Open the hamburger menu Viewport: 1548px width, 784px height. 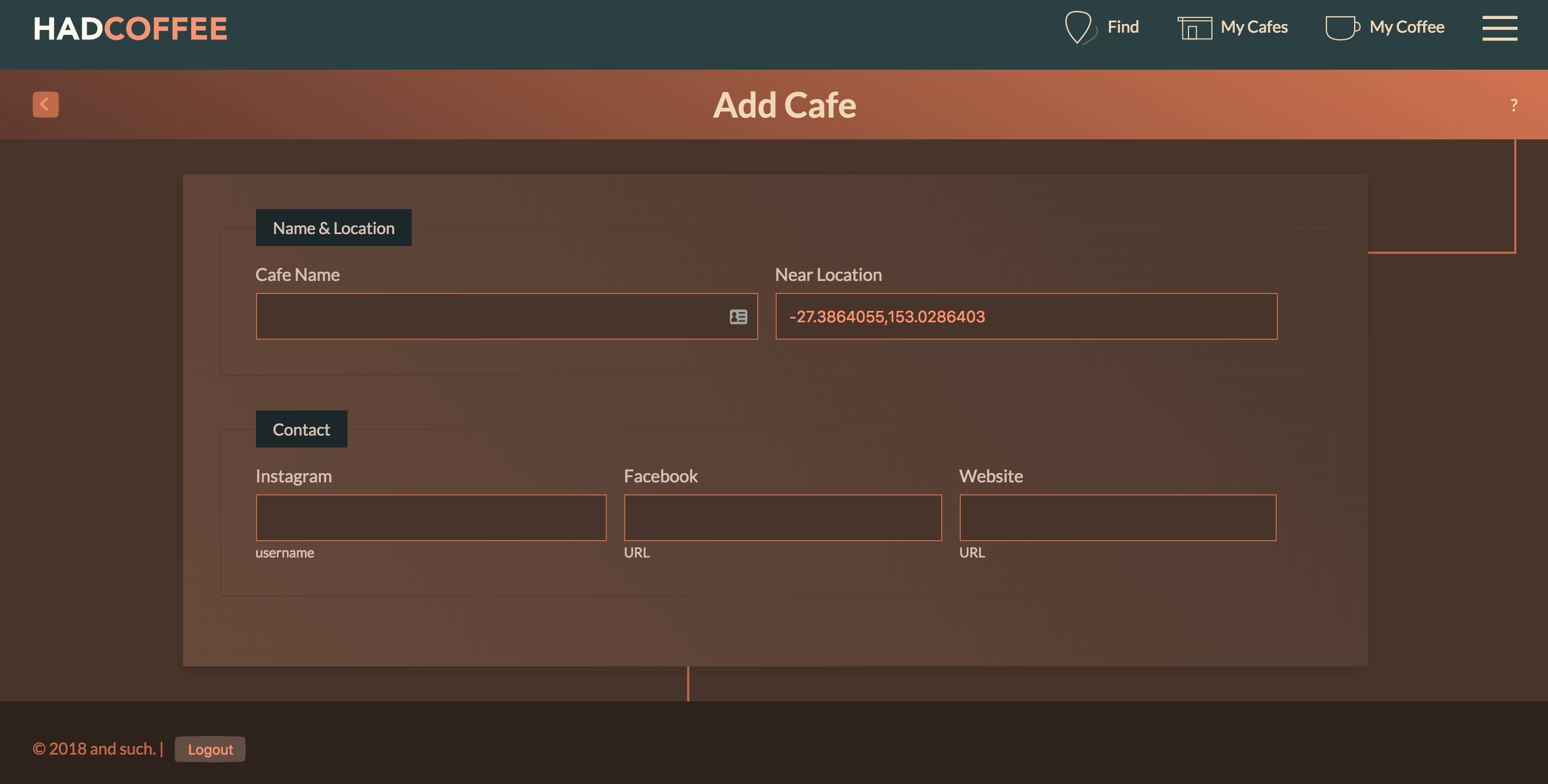tap(1500, 28)
